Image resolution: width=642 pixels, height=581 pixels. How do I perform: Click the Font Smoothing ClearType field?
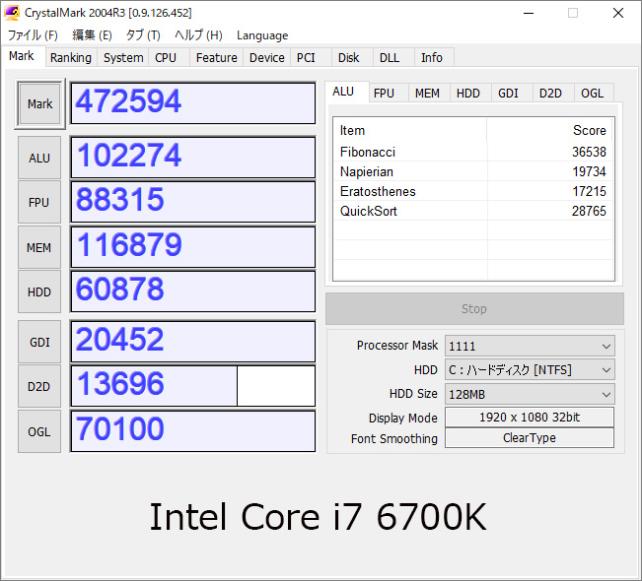point(529,438)
